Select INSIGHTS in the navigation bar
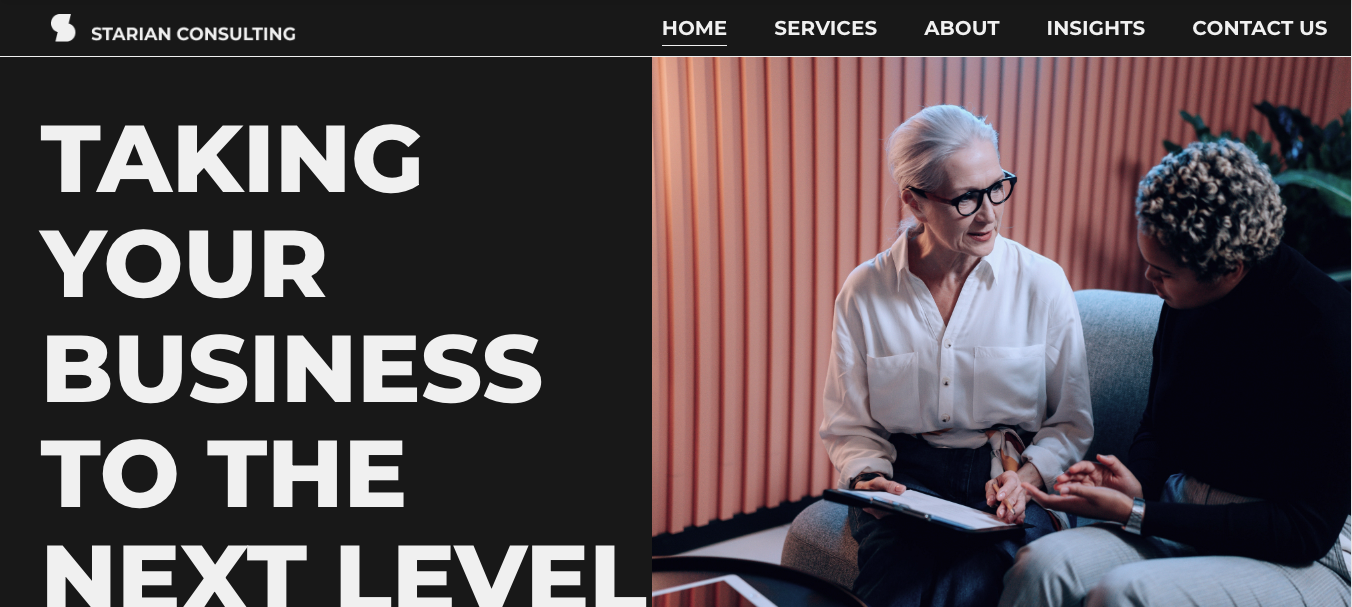Screen dimensions: 1352x607 1095,28
